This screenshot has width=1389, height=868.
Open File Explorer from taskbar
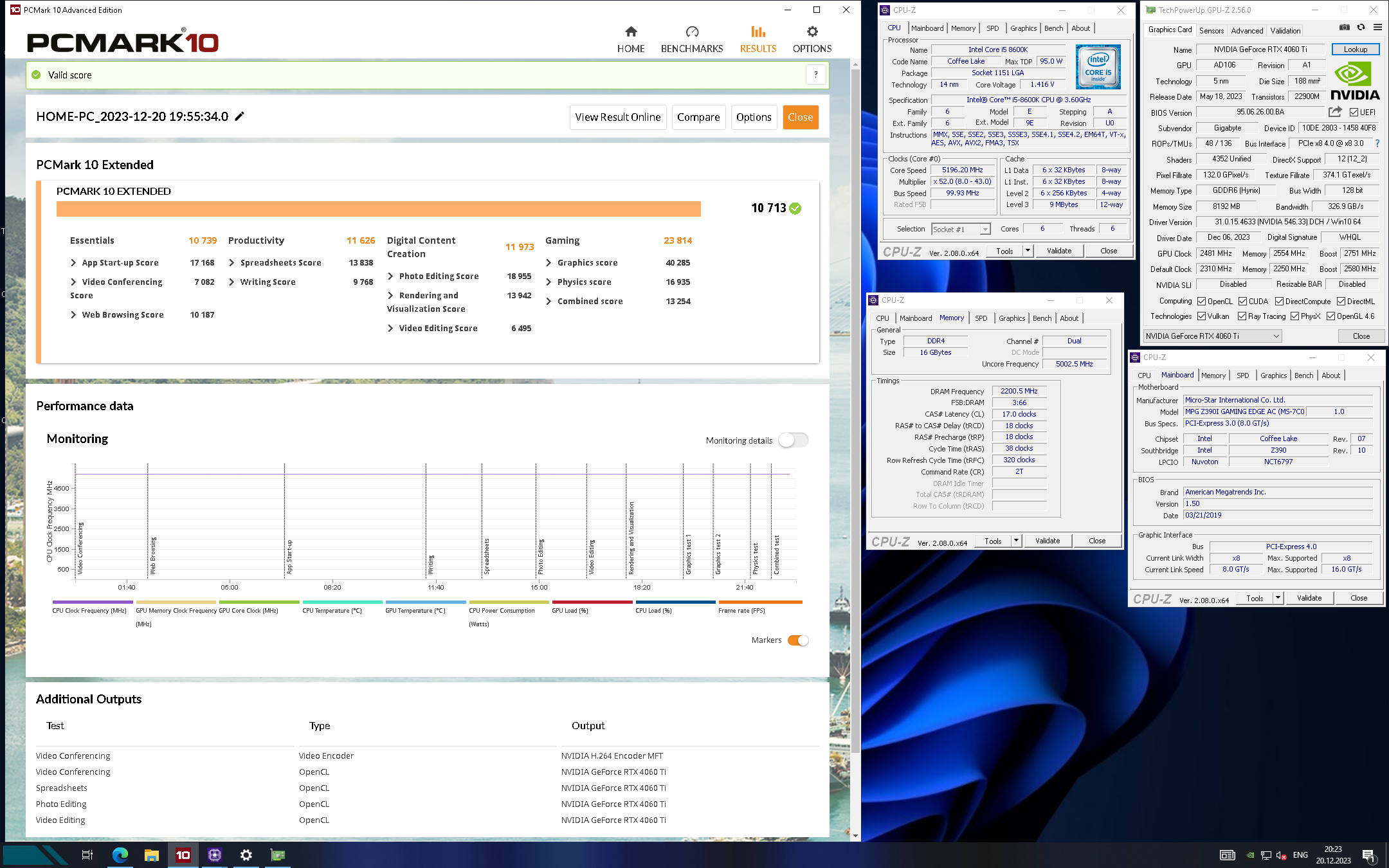click(x=152, y=854)
